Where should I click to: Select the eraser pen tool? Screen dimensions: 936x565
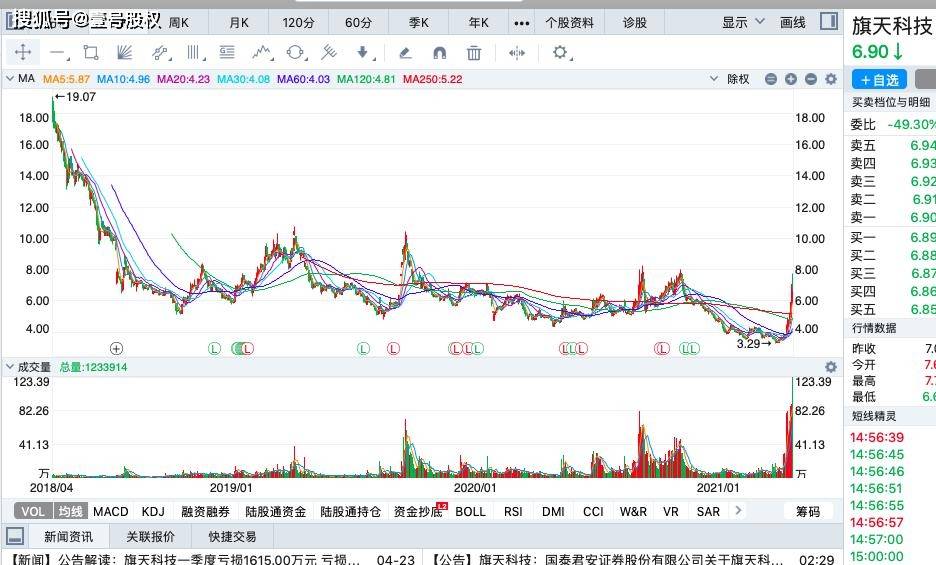coord(404,53)
